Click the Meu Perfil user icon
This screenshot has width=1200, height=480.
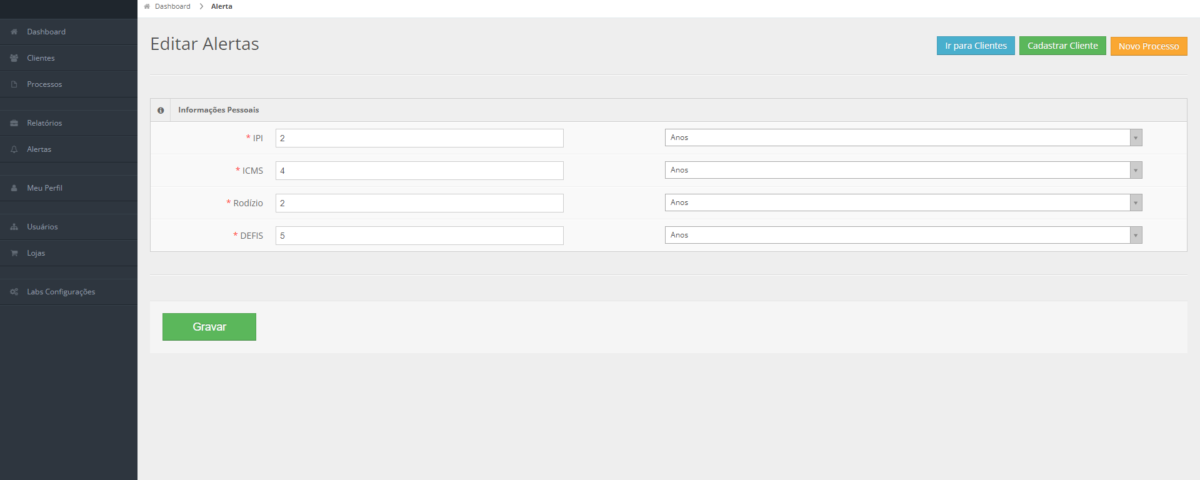[14, 188]
